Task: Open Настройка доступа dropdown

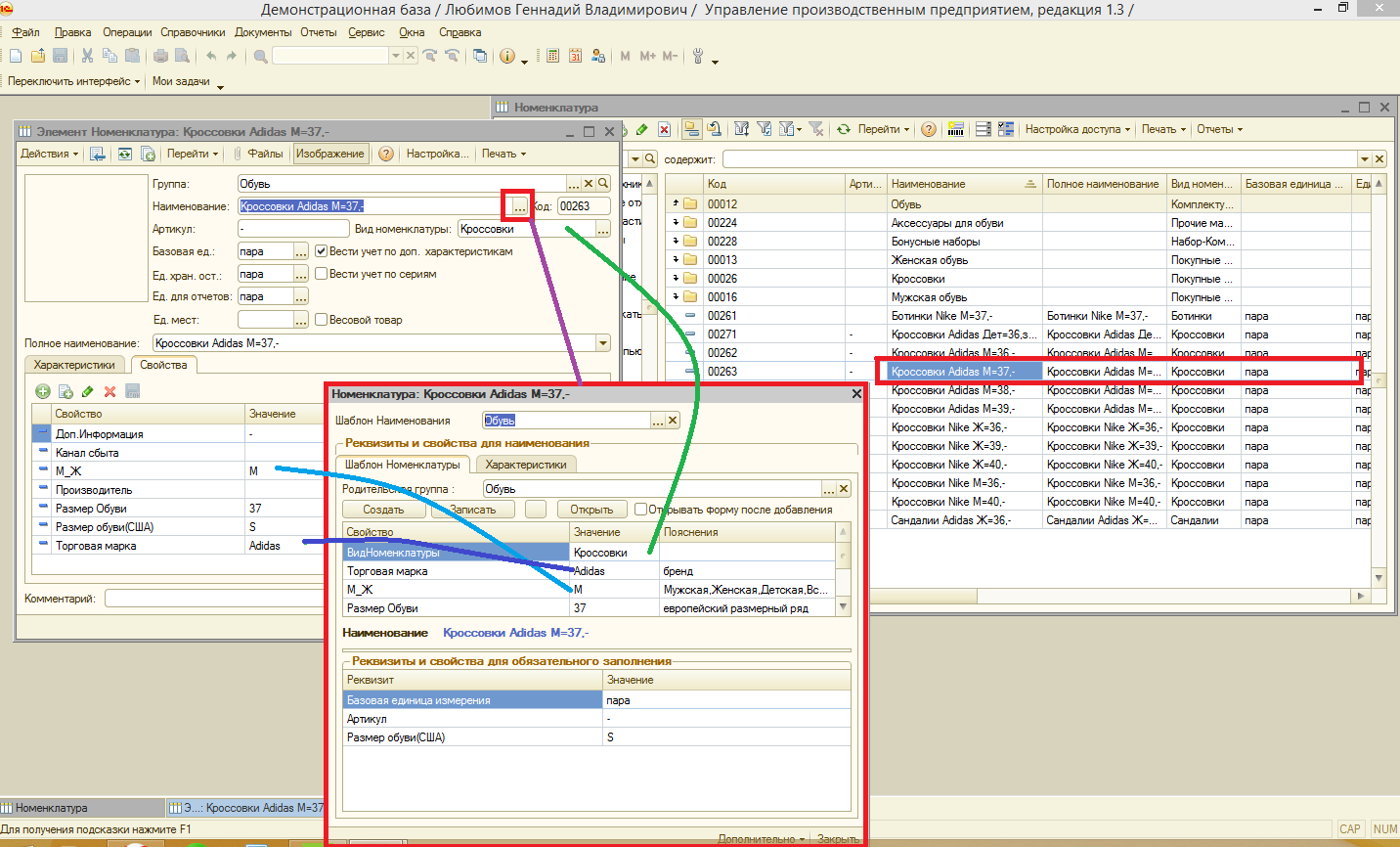Action: (x=1077, y=129)
